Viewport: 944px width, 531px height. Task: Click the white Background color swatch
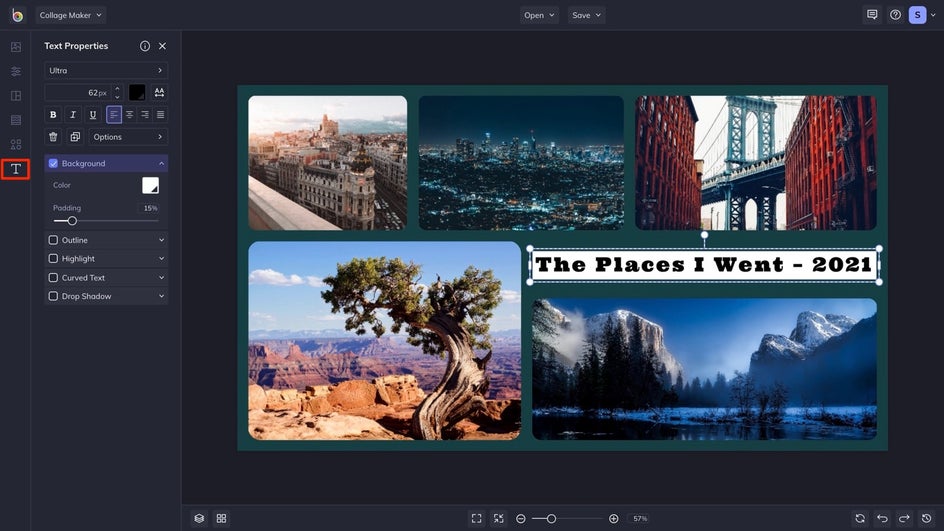click(x=151, y=185)
